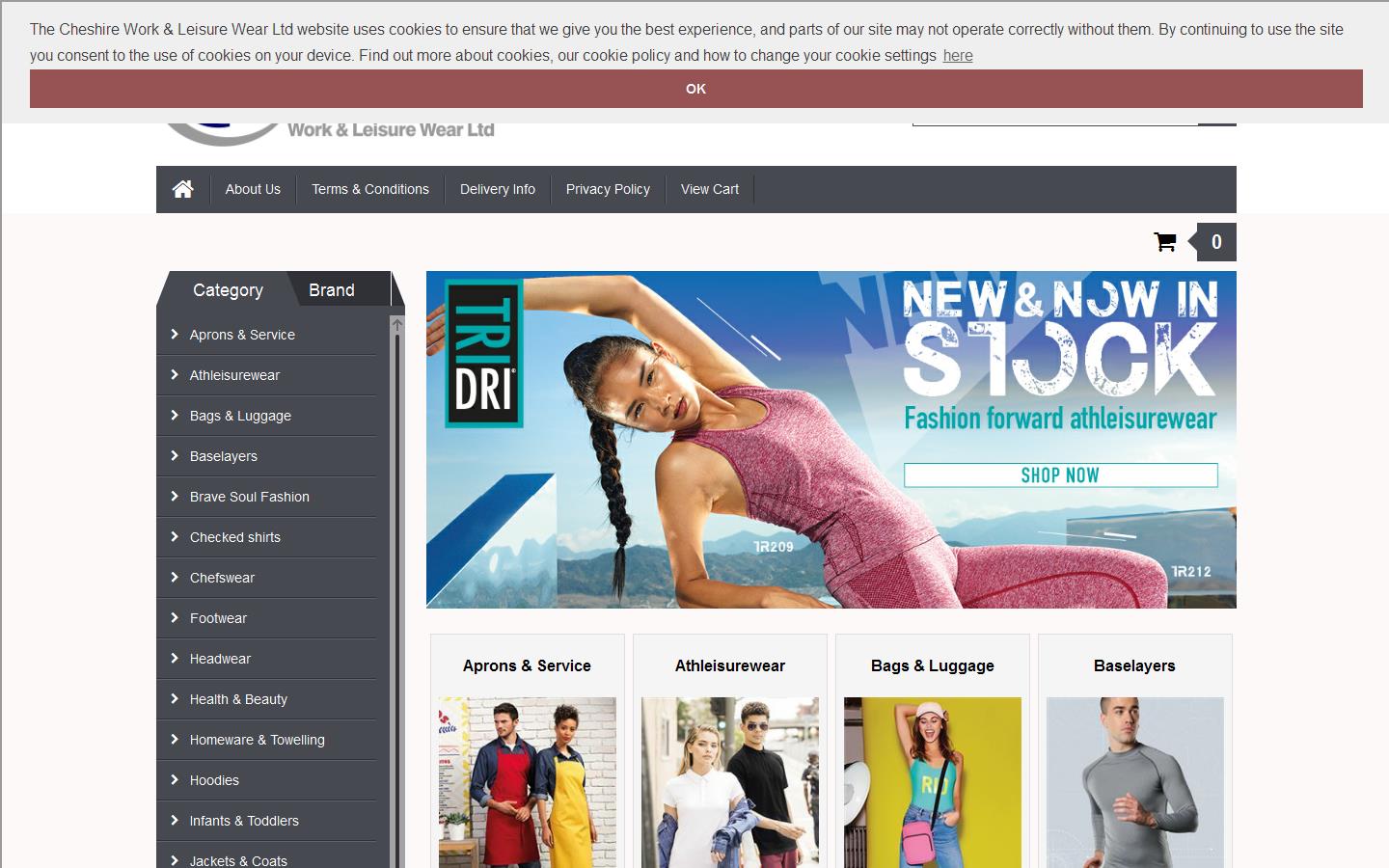Click the chevron beside Headwear category

pyautogui.click(x=174, y=659)
